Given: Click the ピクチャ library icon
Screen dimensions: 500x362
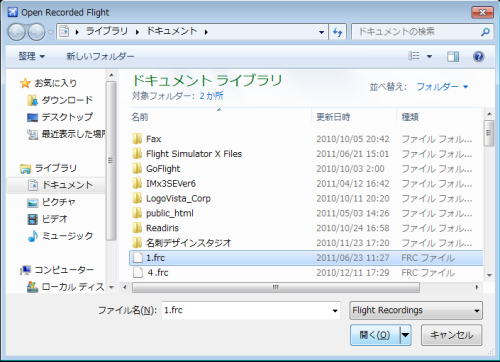Looking at the screenshot, I should tap(32, 202).
